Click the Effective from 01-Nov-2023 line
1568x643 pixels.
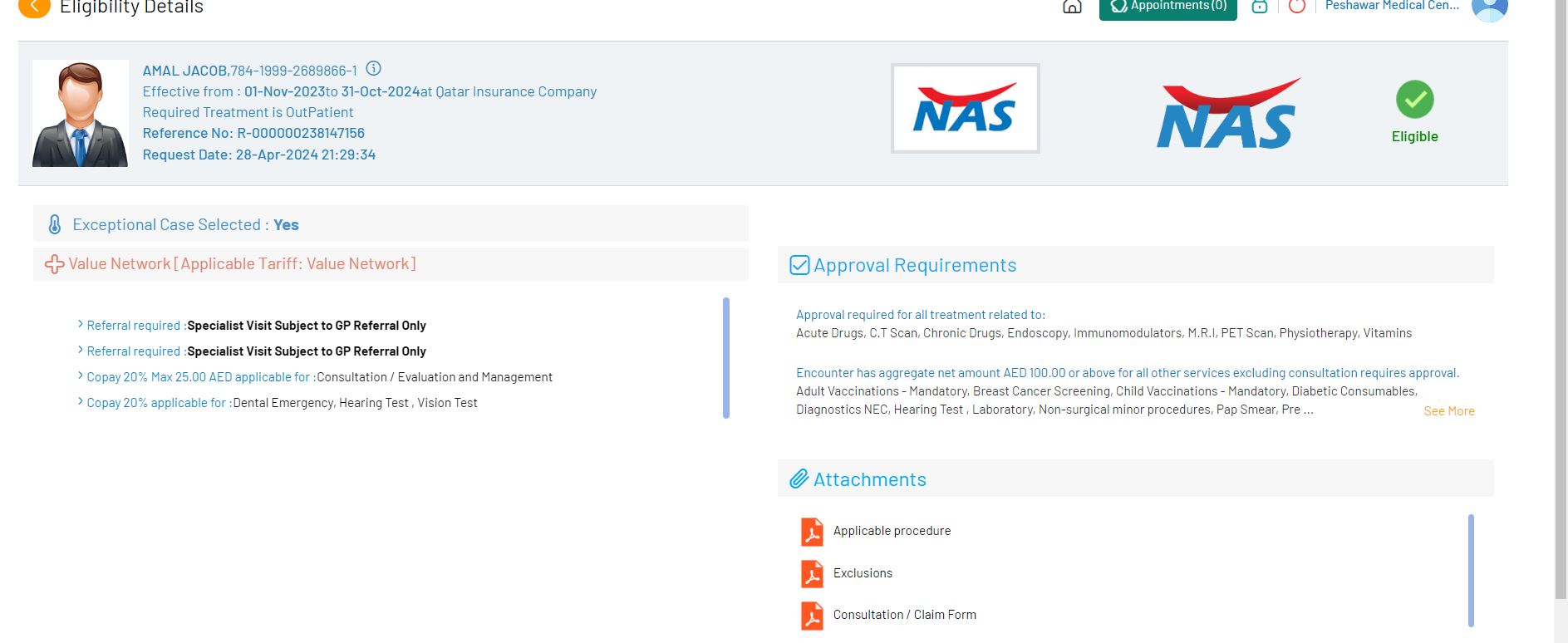[370, 91]
